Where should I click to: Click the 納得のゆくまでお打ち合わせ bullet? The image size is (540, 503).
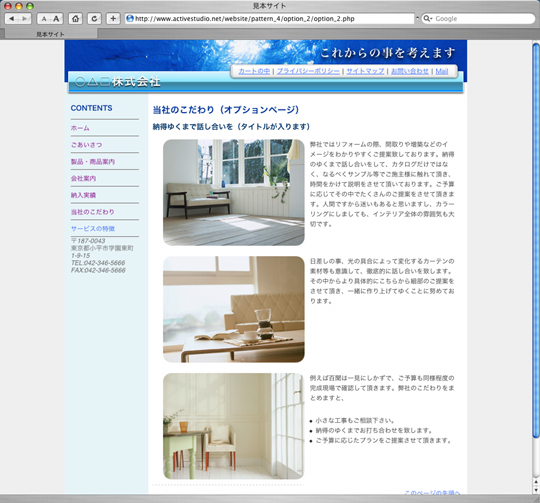pos(374,430)
